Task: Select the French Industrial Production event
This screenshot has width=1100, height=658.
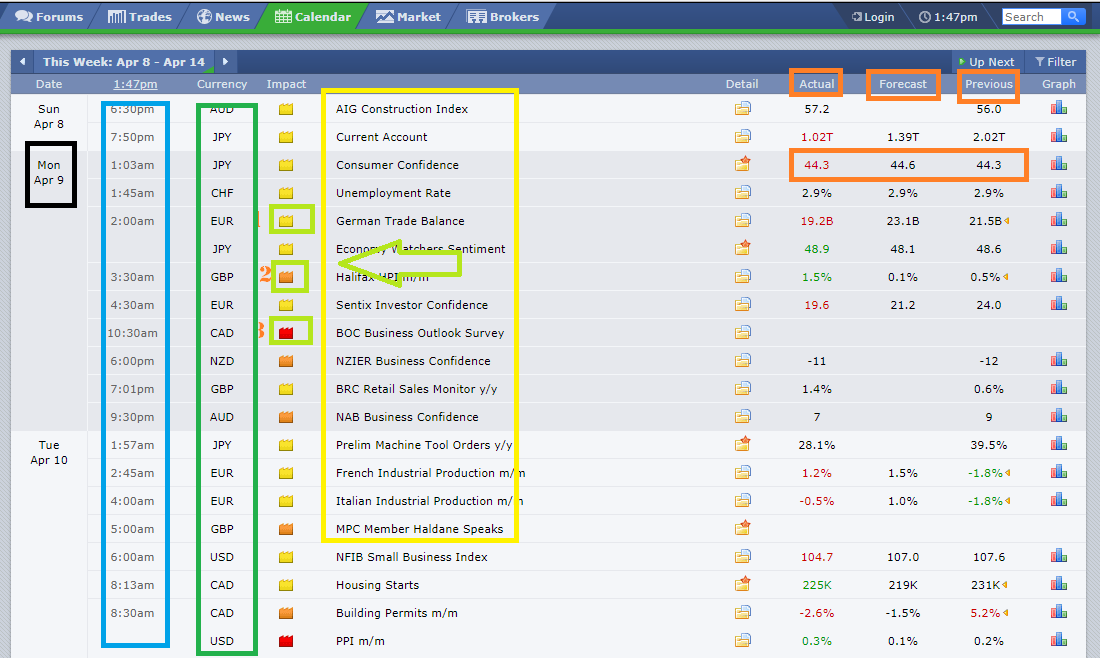Action: (x=430, y=473)
